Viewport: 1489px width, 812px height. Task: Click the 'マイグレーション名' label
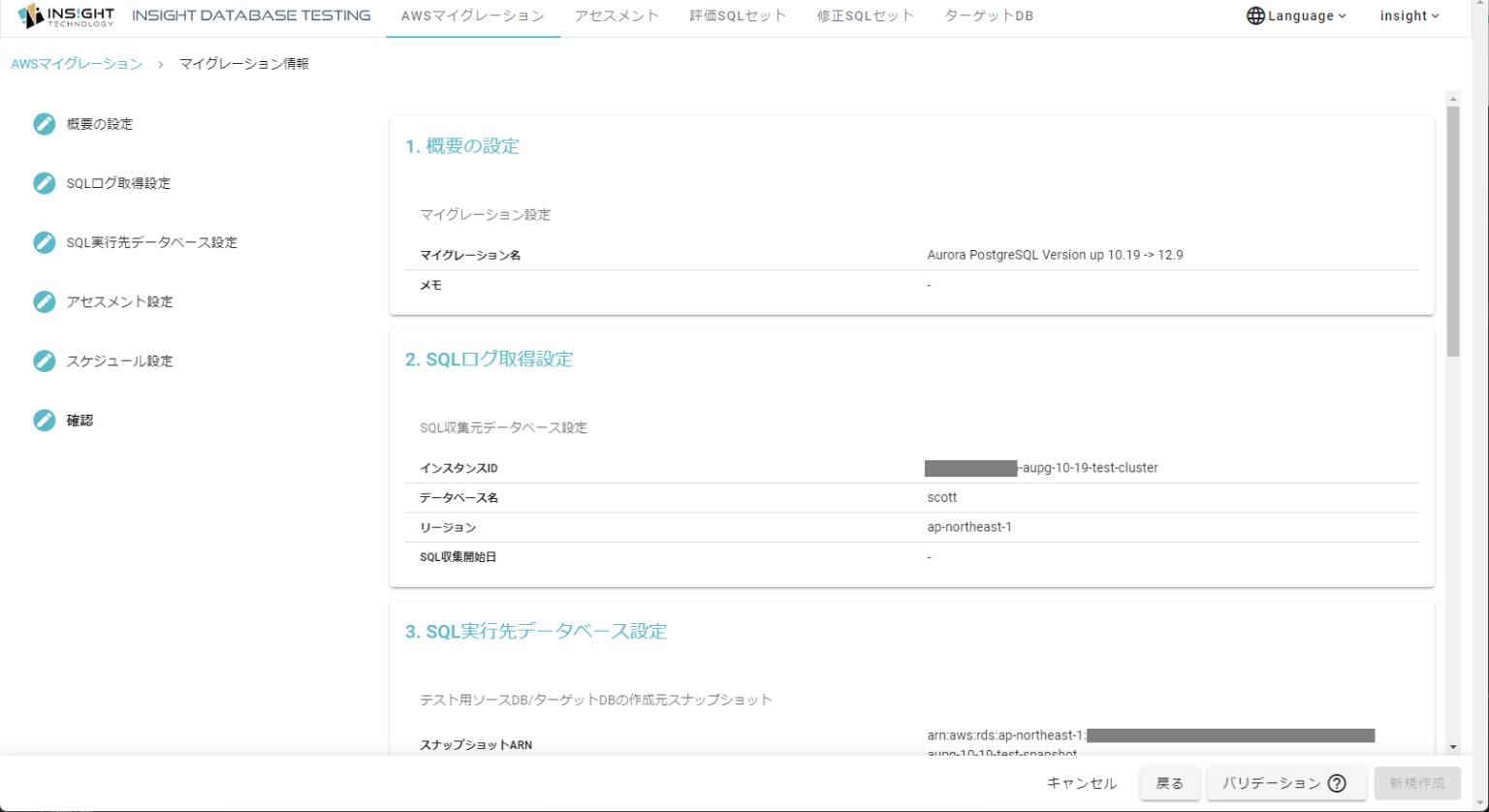[x=470, y=255]
